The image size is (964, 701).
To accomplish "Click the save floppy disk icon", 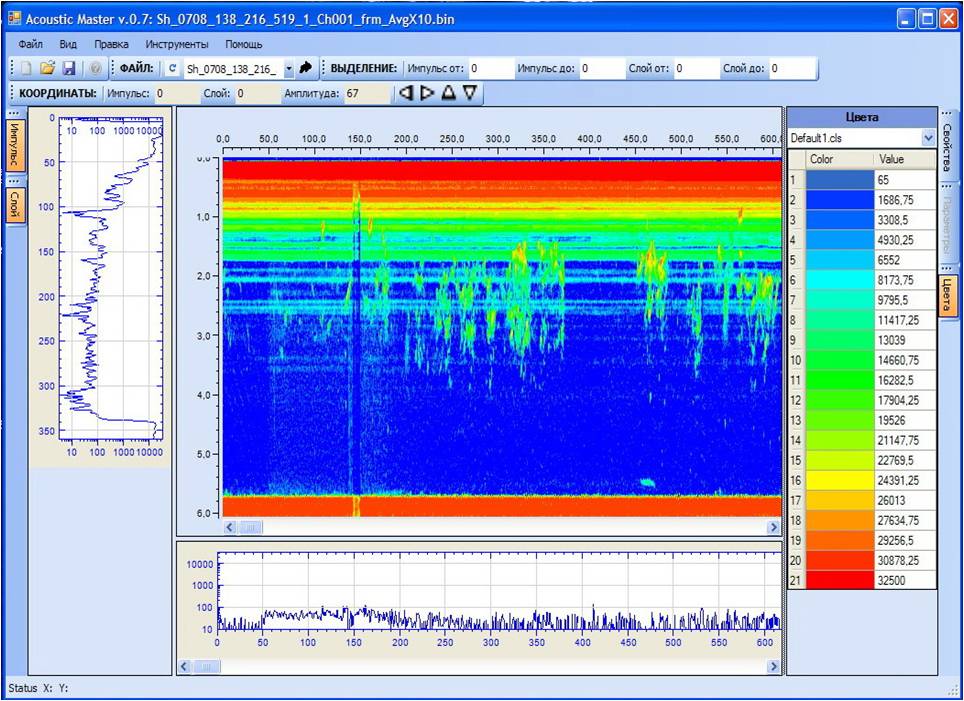I will (69, 69).
